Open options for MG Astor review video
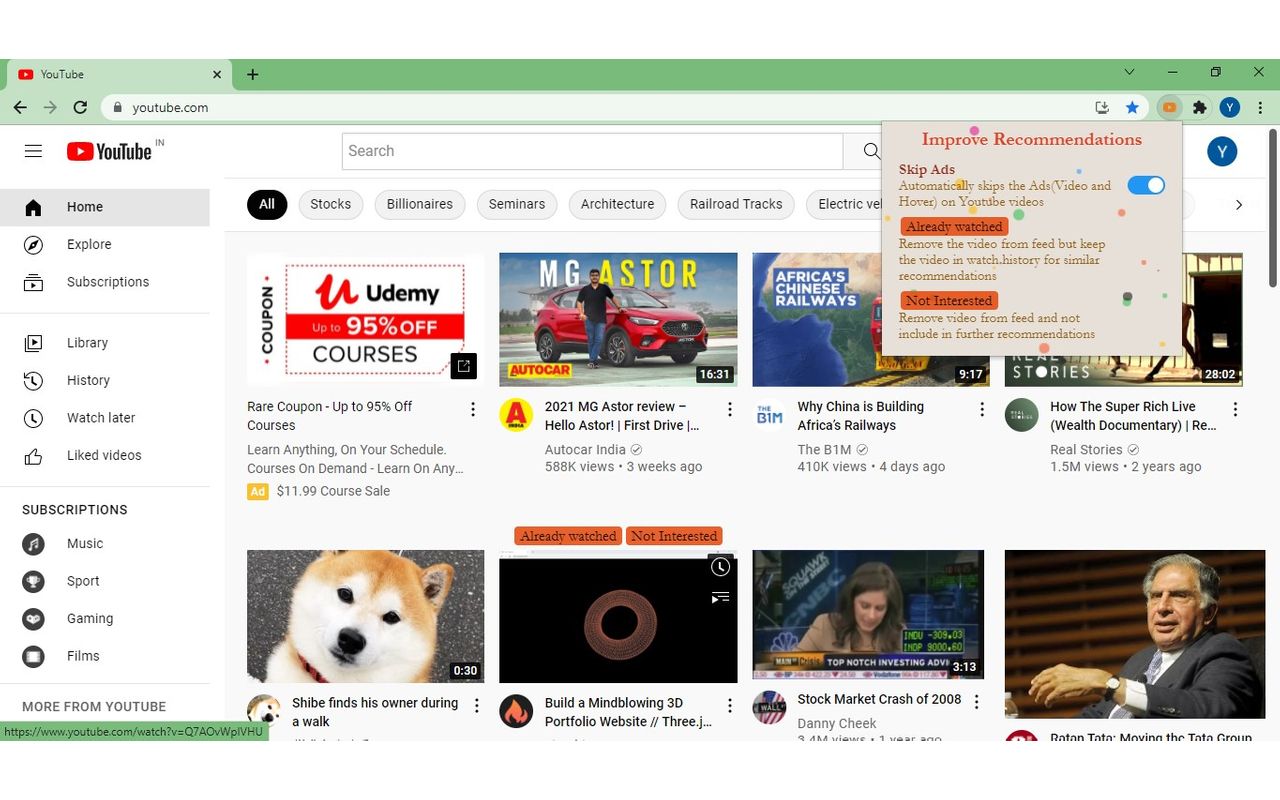This screenshot has width=1280, height=800. pos(730,409)
